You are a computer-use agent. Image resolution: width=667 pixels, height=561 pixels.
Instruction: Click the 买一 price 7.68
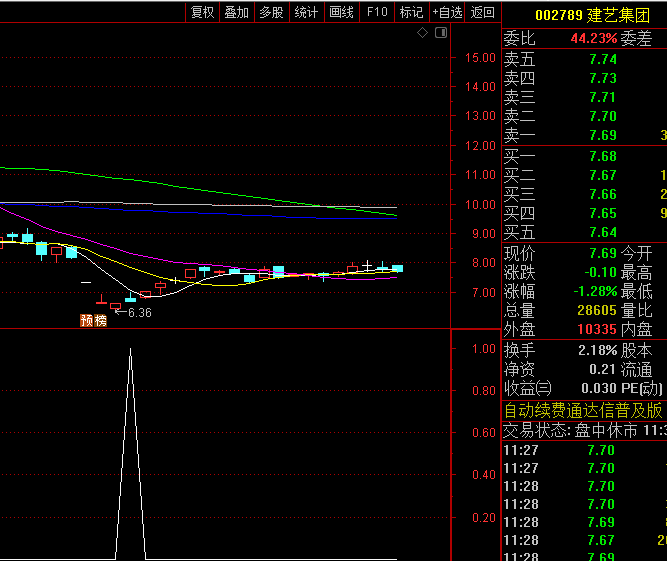(602, 156)
